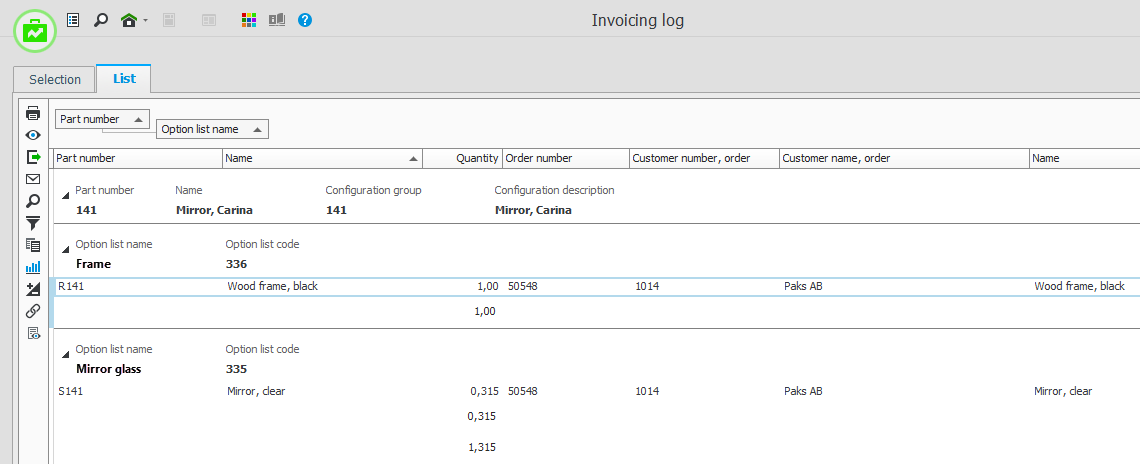Open the help question mark icon
Viewport: 1140px width, 464px height.
coord(305,20)
